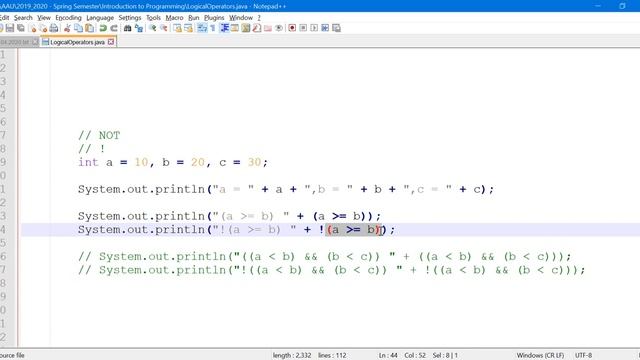640x360 pixels.
Task: Click the Save file toolbar icon
Action: (10, 28)
